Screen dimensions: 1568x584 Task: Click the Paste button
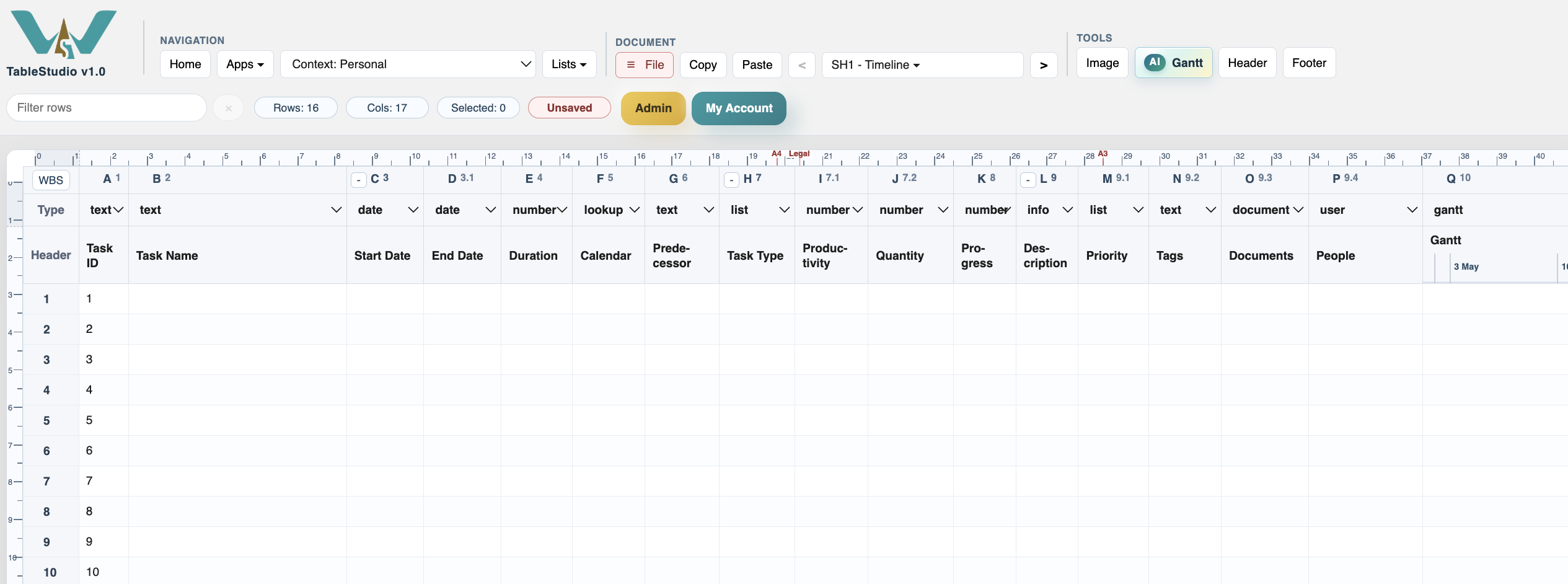pyautogui.click(x=757, y=65)
